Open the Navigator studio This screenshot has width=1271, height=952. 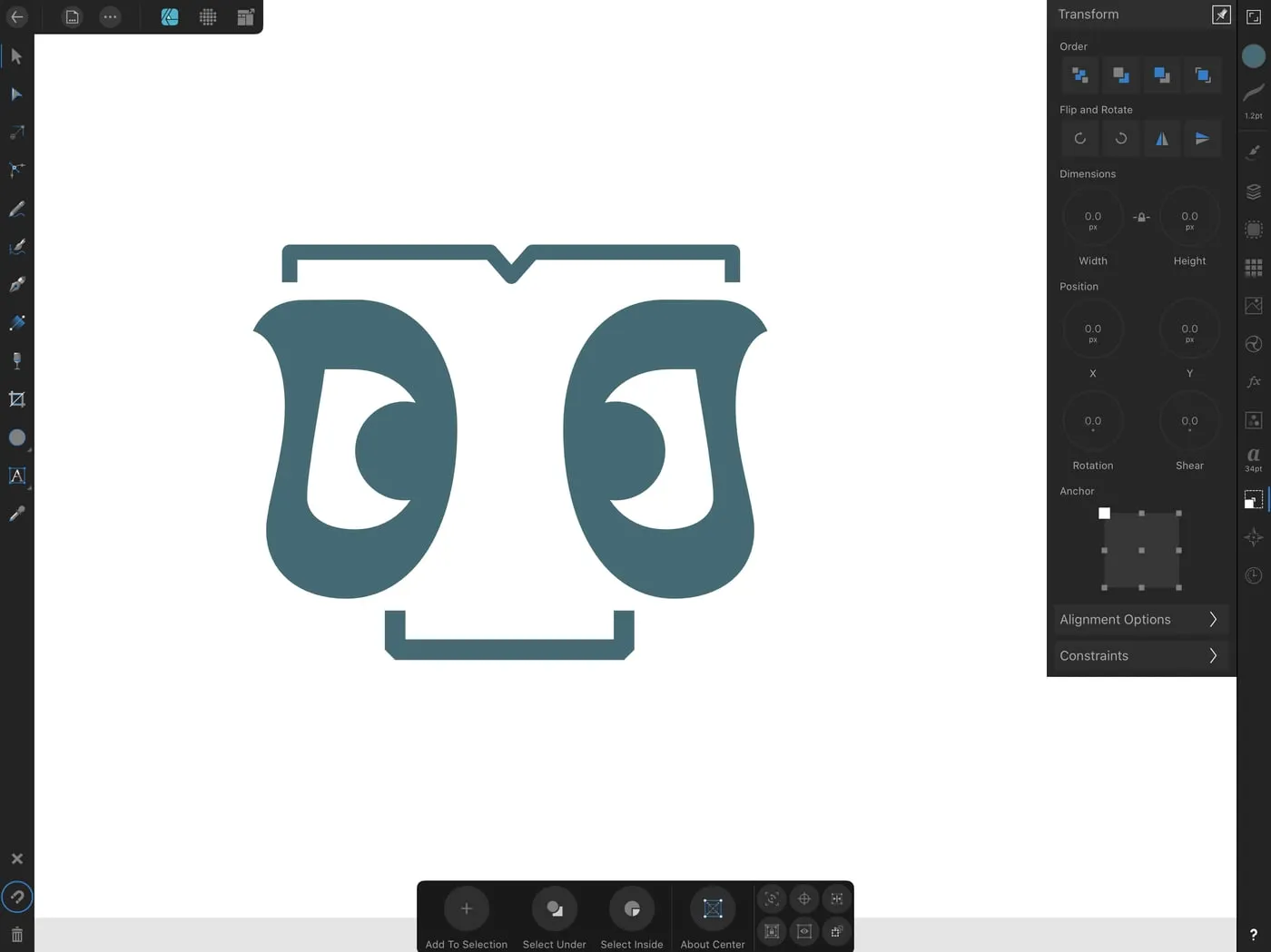(1254, 537)
